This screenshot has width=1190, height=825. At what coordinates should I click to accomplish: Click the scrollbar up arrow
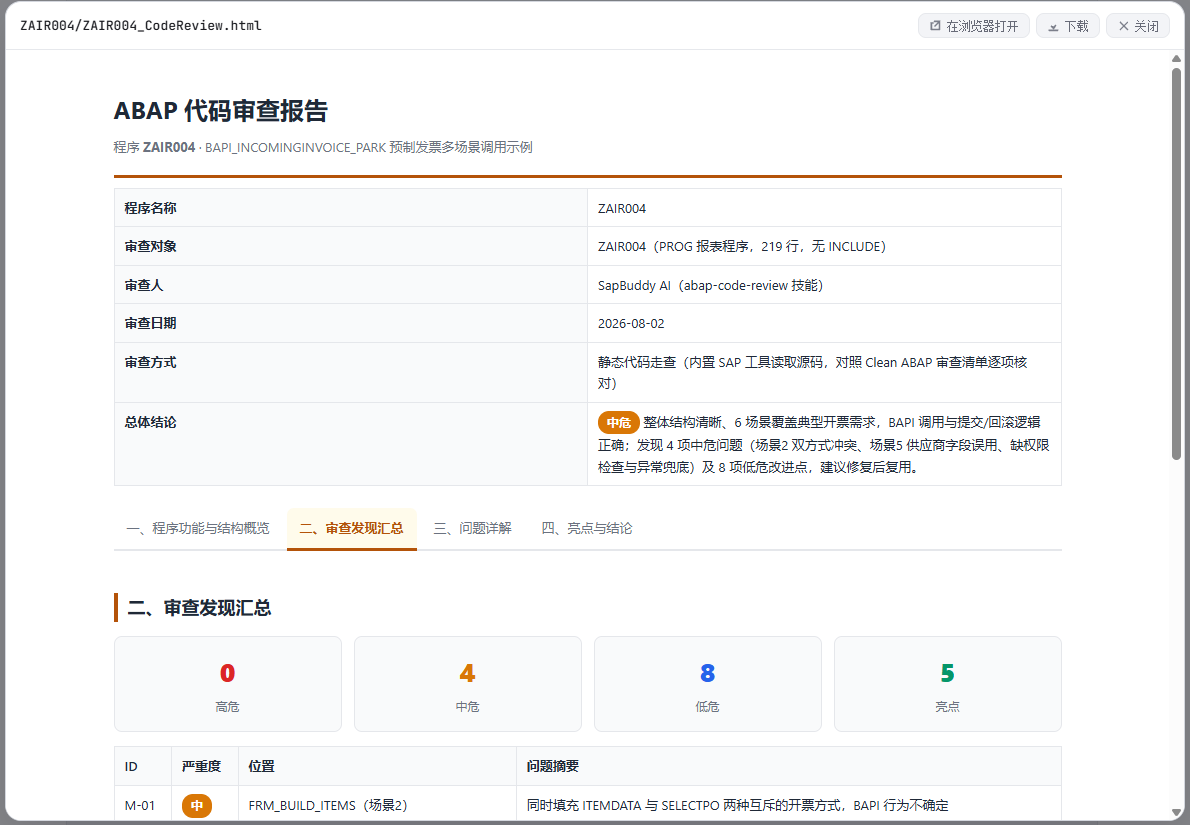click(x=1176, y=58)
